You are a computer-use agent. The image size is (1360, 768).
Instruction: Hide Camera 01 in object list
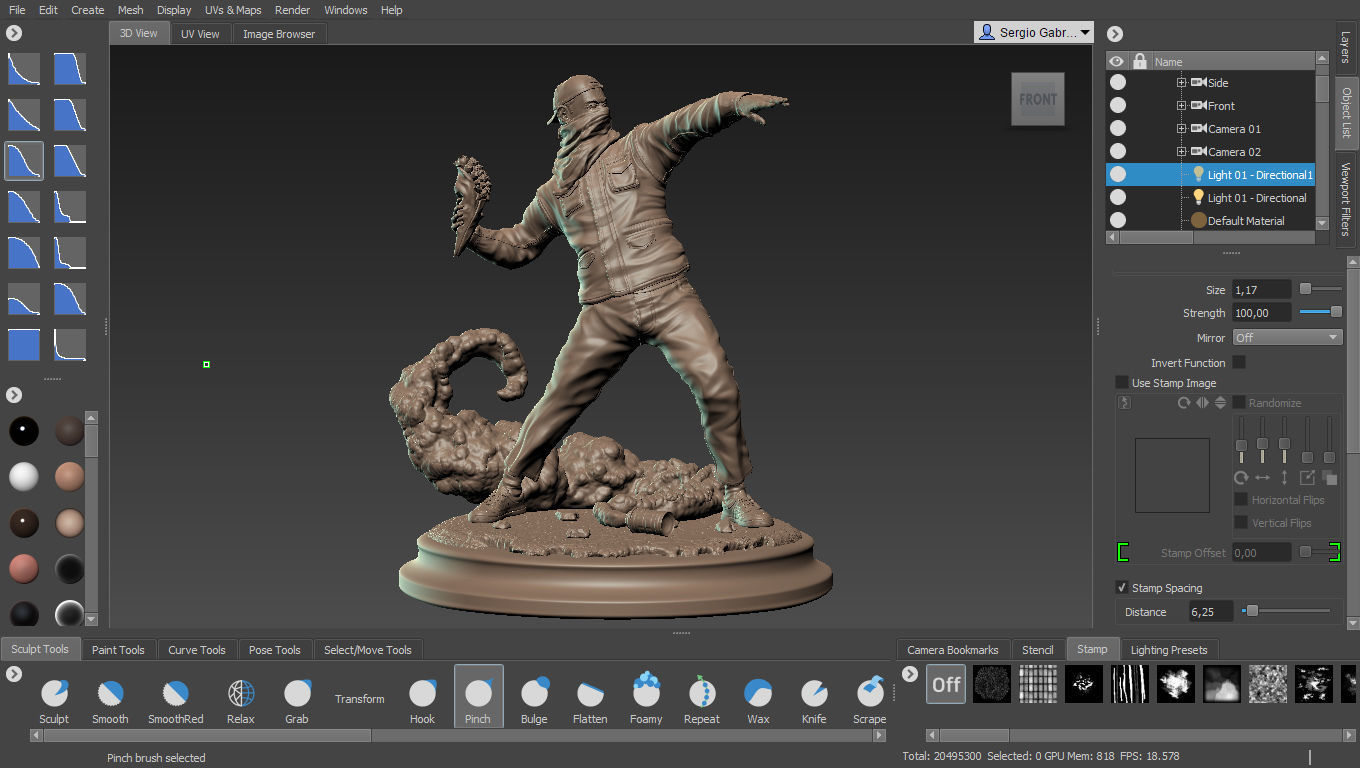[1118, 128]
